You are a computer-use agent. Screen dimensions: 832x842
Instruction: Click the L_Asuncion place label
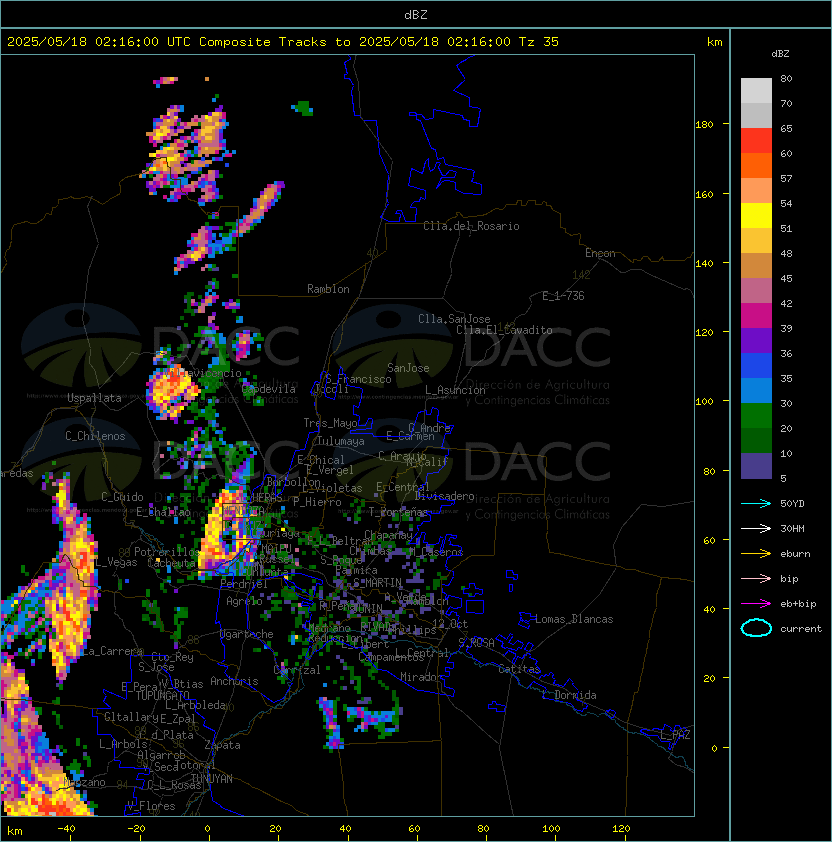point(455,390)
